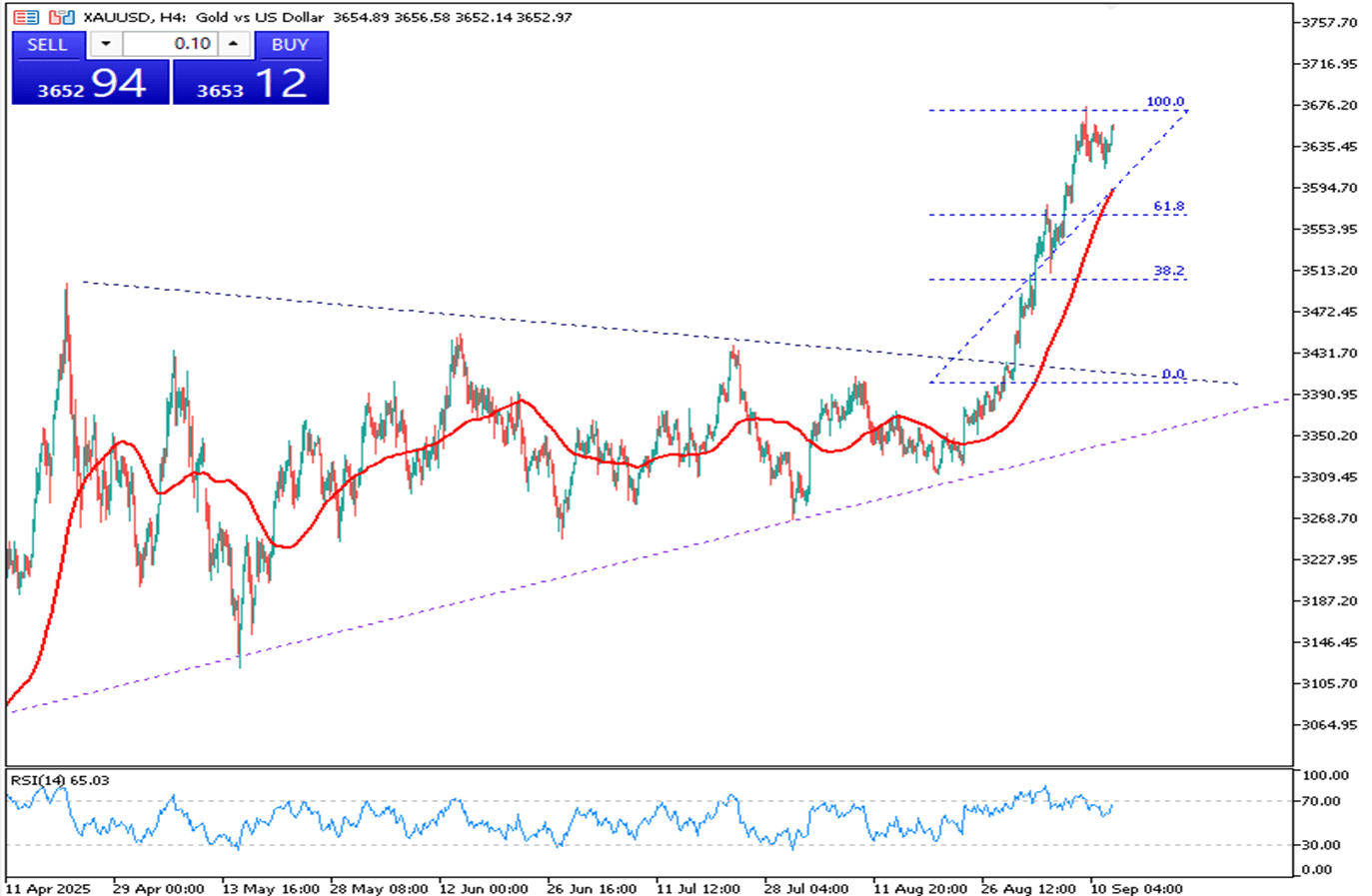Click the 3676.20 price on the axis
This screenshot has width=1372, height=896.
click(1329, 105)
